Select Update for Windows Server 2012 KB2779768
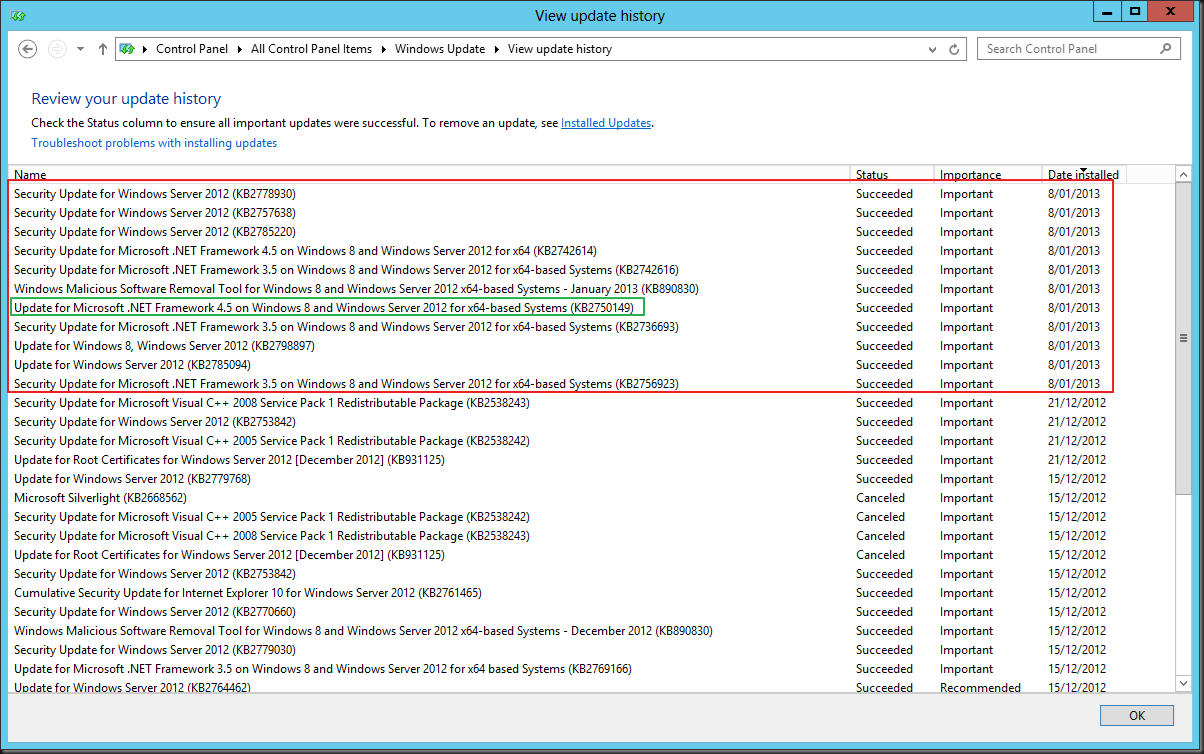 click(590, 479)
